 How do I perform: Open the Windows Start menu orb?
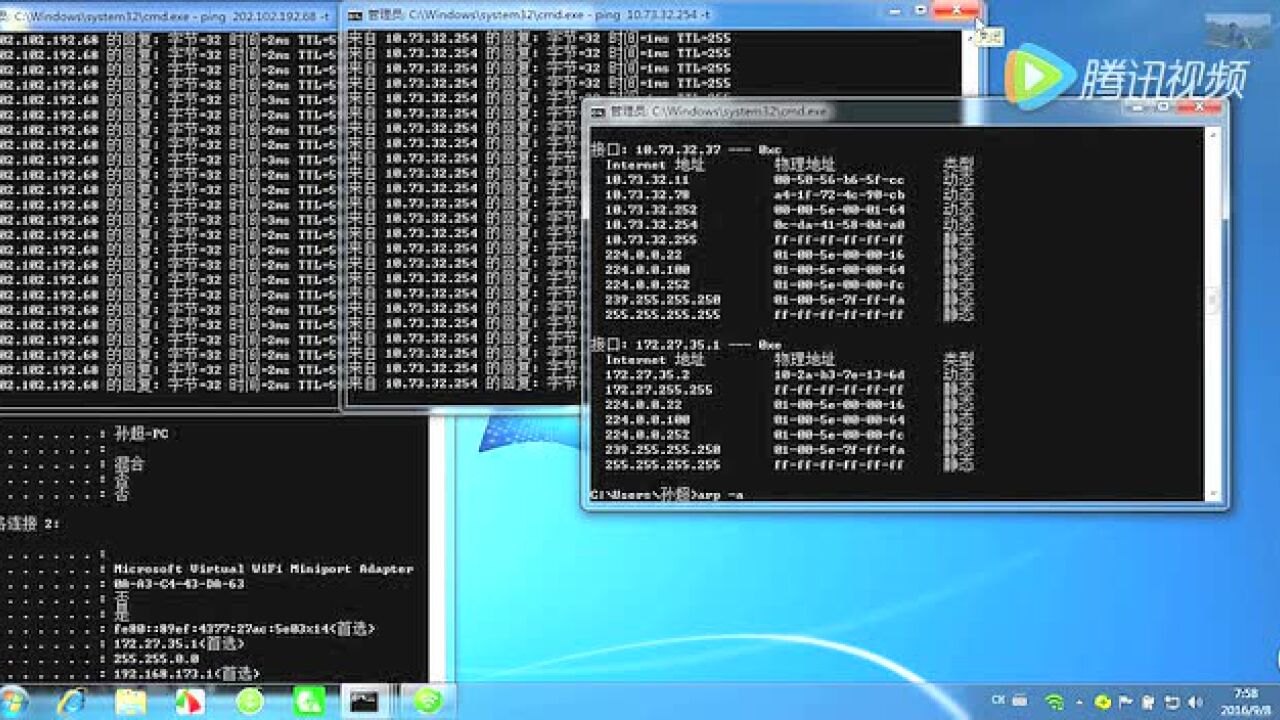pyautogui.click(x=14, y=701)
